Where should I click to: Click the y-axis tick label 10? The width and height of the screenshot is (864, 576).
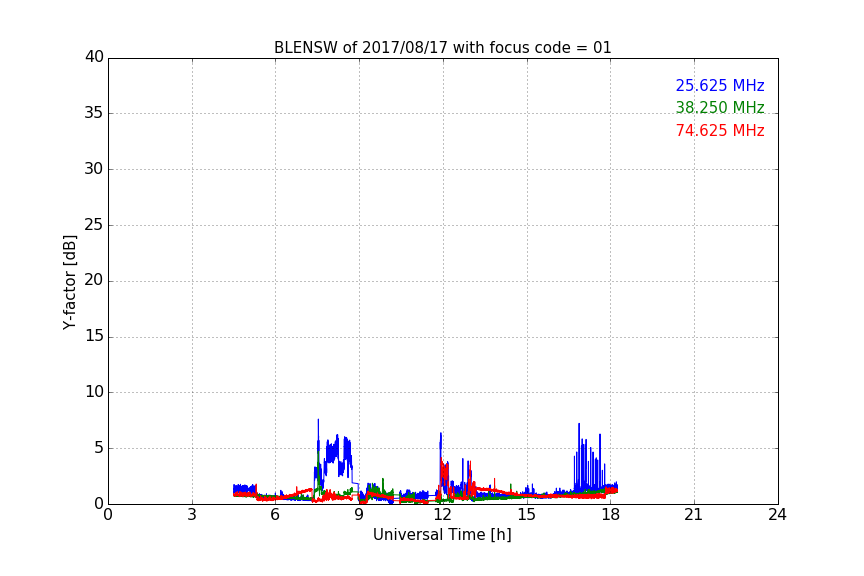tap(94, 392)
